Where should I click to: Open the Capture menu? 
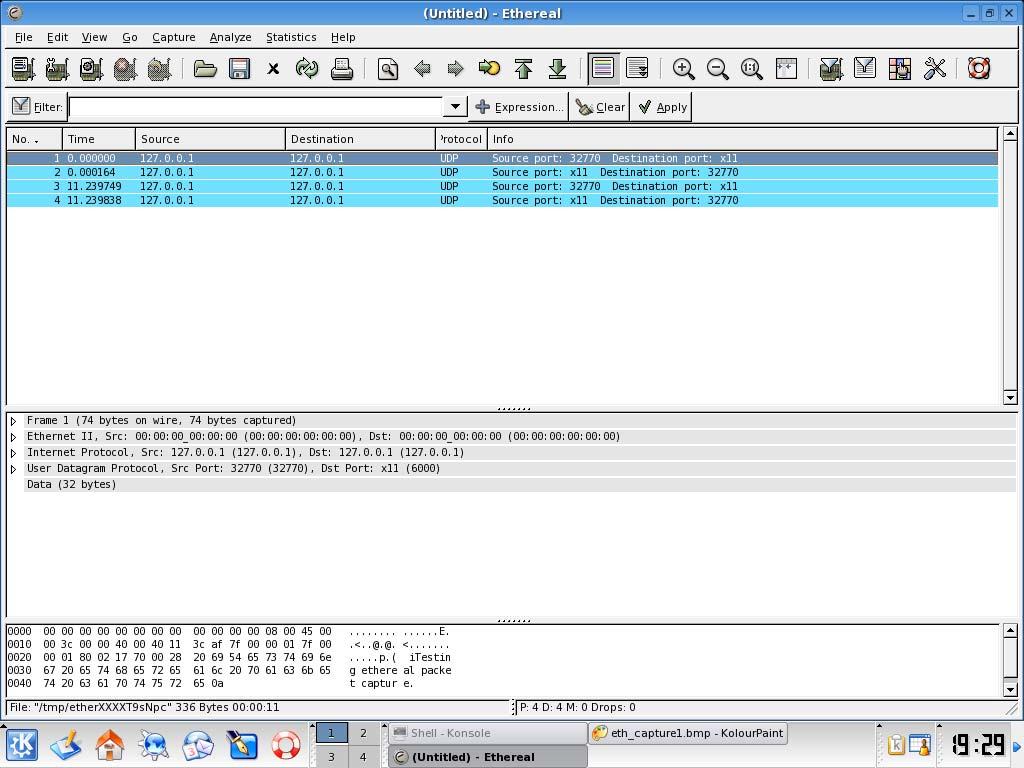click(174, 37)
